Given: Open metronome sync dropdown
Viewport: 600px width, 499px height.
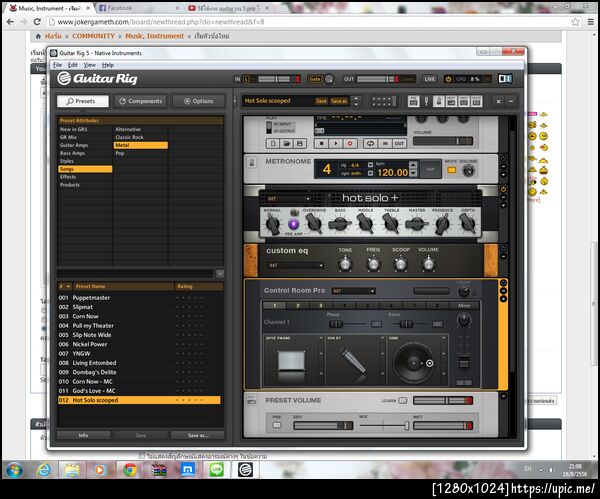Looking at the screenshot, I should pos(370,173).
